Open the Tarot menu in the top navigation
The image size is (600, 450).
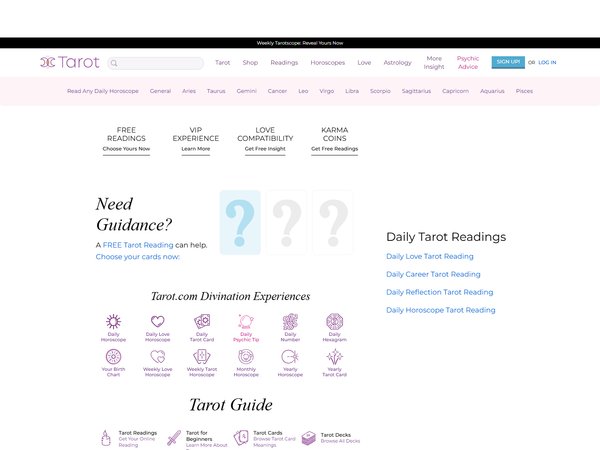(x=223, y=62)
